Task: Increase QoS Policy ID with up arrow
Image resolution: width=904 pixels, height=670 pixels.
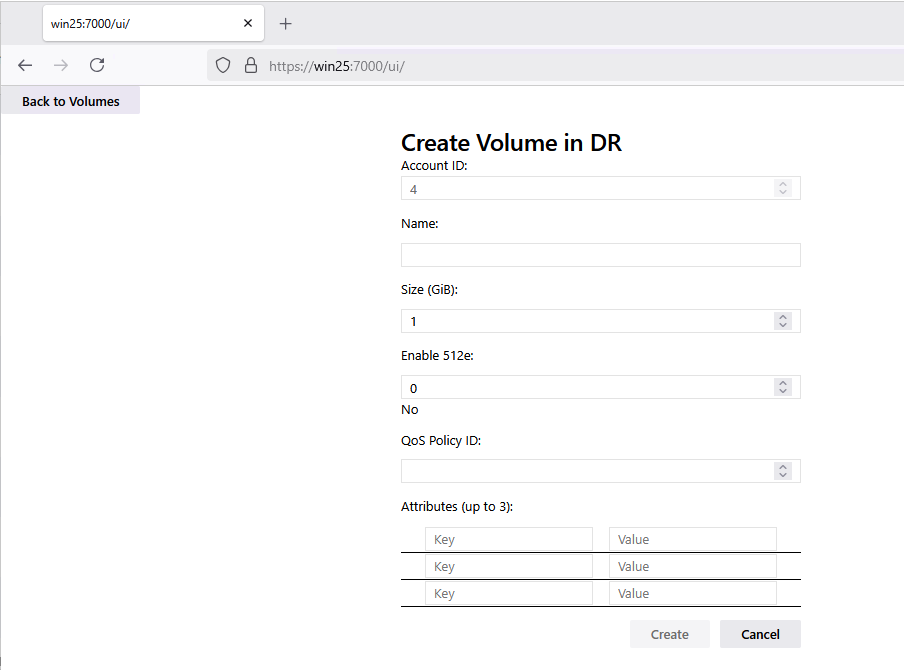Action: 783,466
